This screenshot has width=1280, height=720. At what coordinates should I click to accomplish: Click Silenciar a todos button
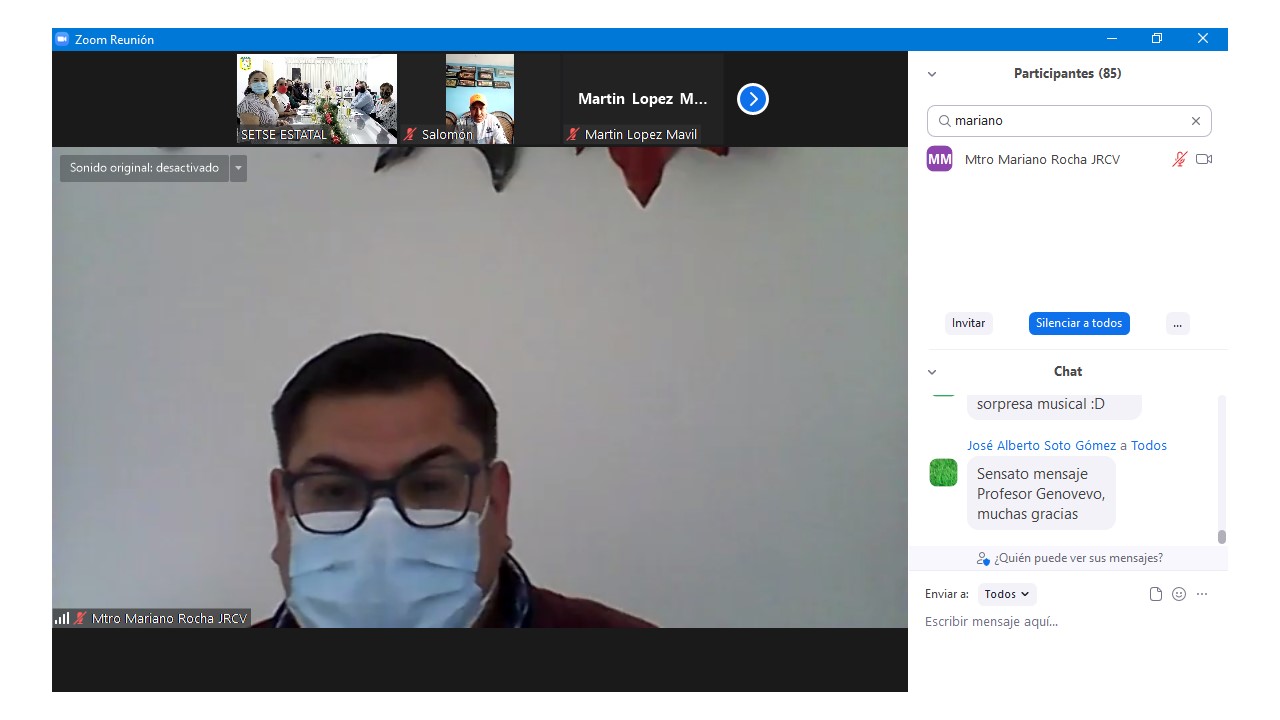point(1079,323)
